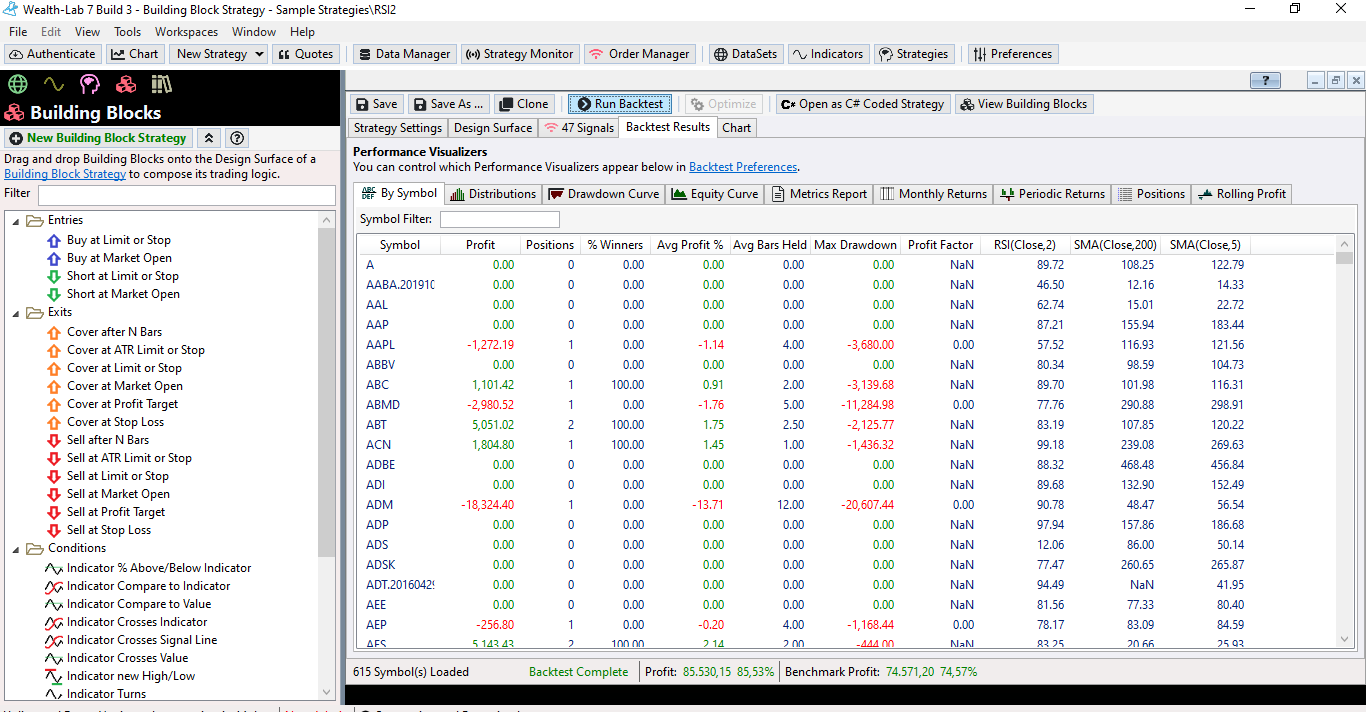Click the pink head icon in the black panel

pyautogui.click(x=90, y=84)
